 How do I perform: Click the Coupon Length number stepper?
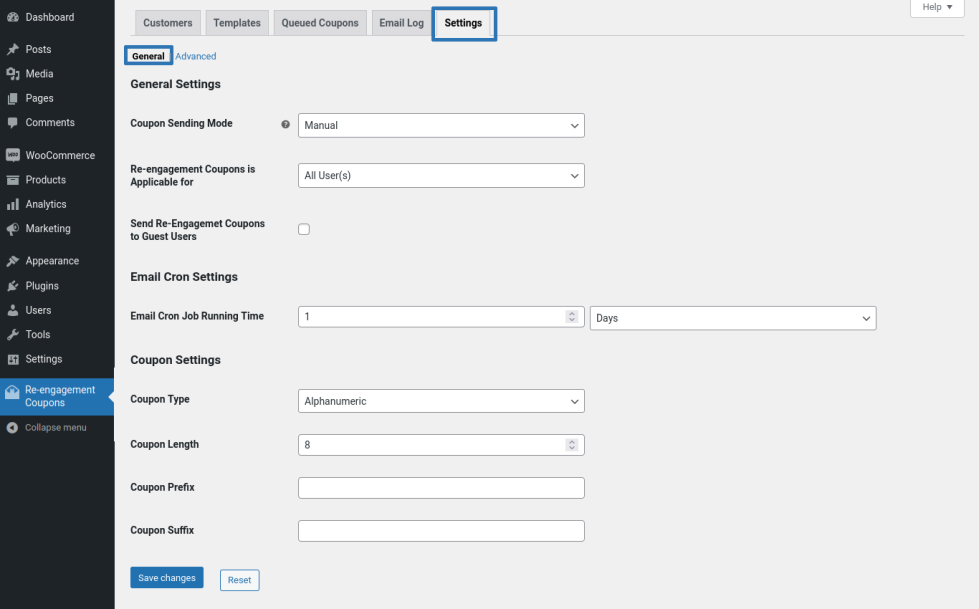(x=572, y=444)
